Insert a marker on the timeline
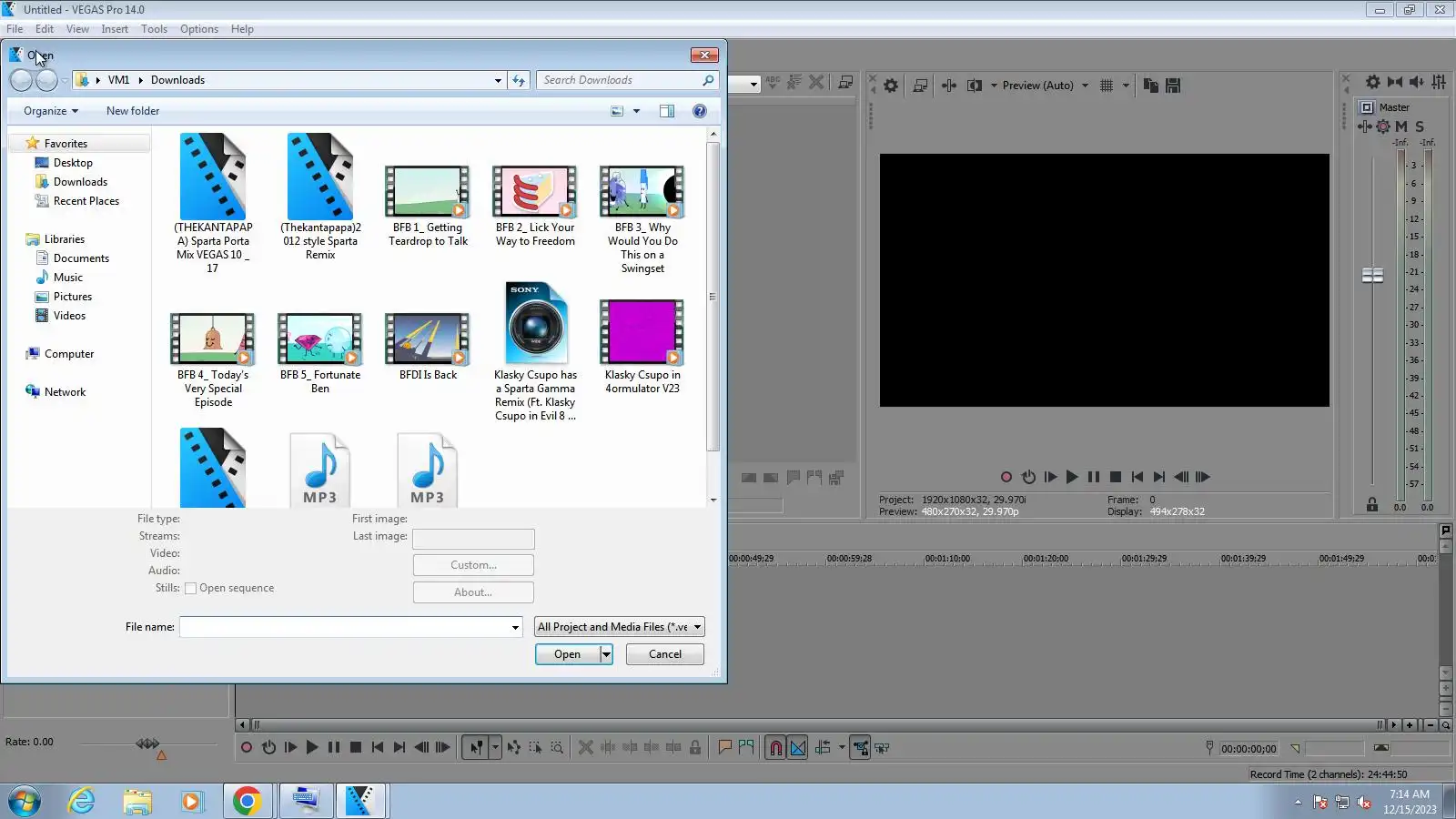The width and height of the screenshot is (1456, 819). click(725, 748)
